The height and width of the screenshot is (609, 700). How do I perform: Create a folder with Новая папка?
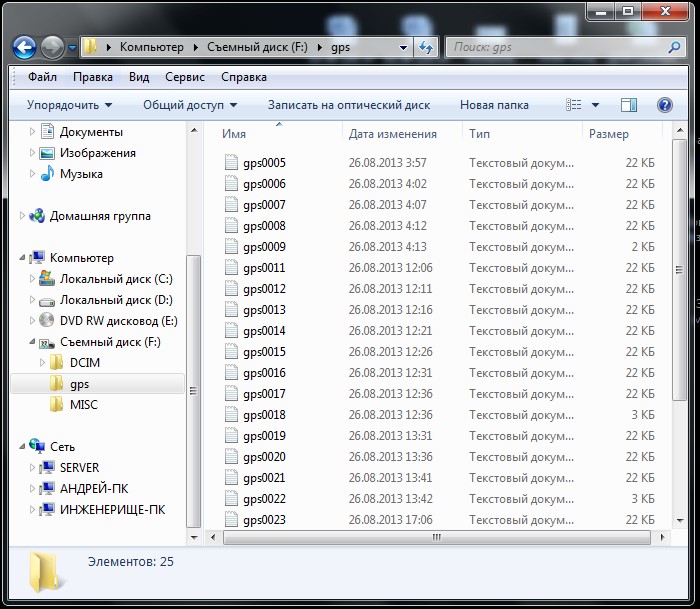tap(494, 105)
